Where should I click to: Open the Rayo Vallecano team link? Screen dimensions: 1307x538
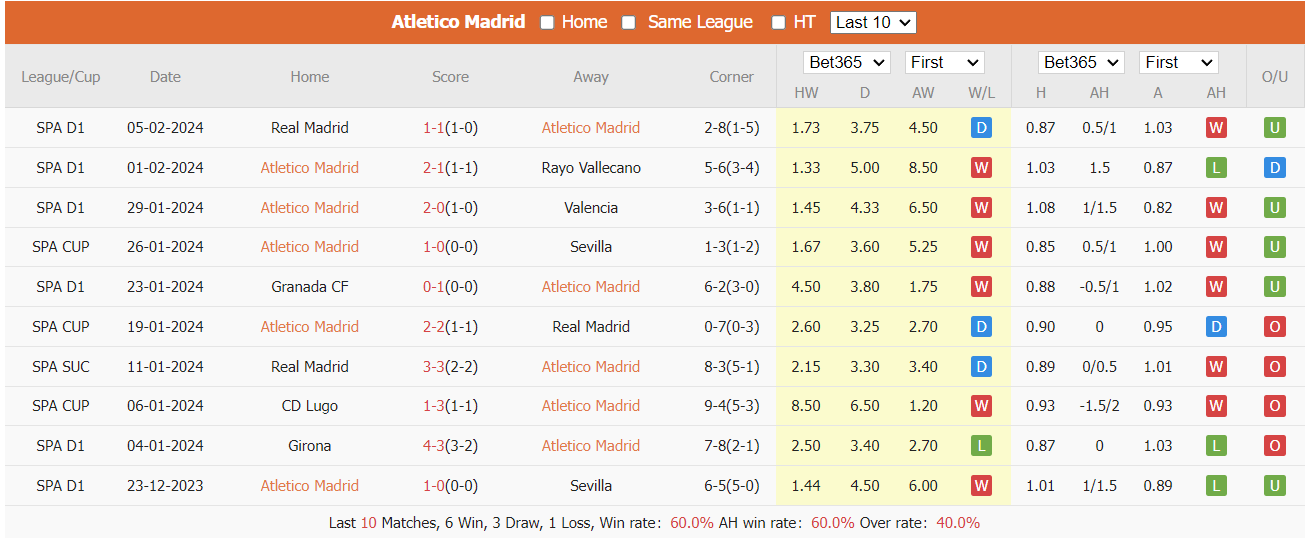pos(591,168)
